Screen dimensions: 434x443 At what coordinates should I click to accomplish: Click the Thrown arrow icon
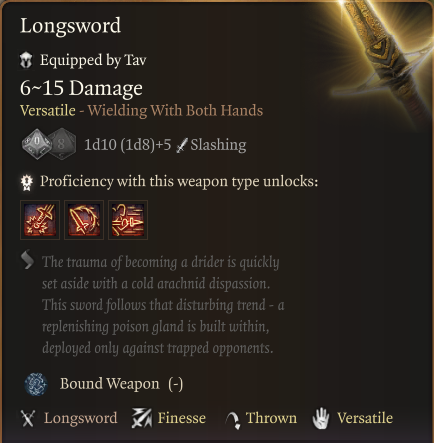(233, 420)
